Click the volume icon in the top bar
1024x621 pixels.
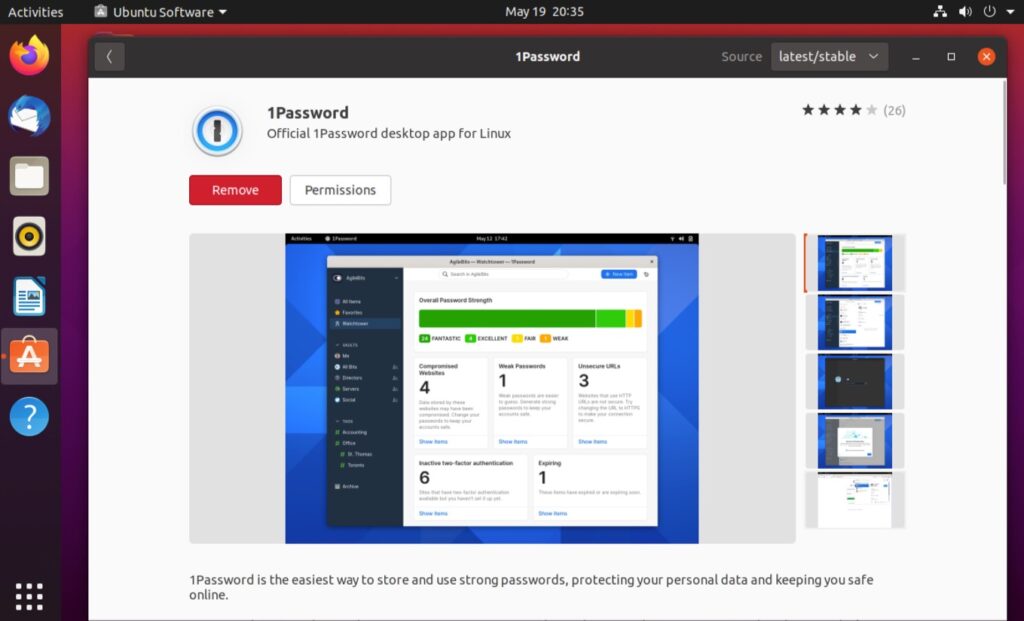pyautogui.click(x=964, y=12)
